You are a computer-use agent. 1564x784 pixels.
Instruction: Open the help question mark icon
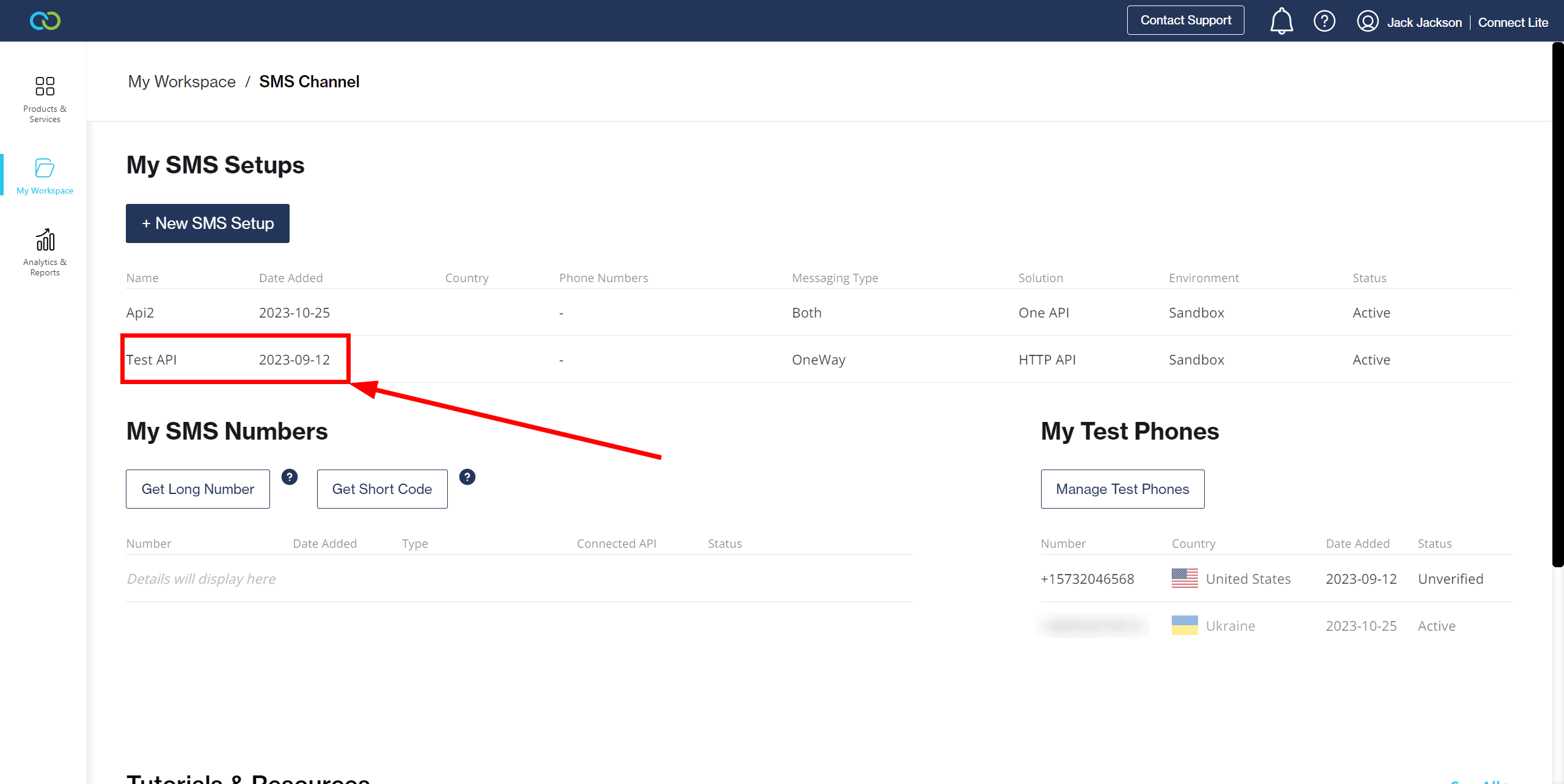pyautogui.click(x=1324, y=21)
